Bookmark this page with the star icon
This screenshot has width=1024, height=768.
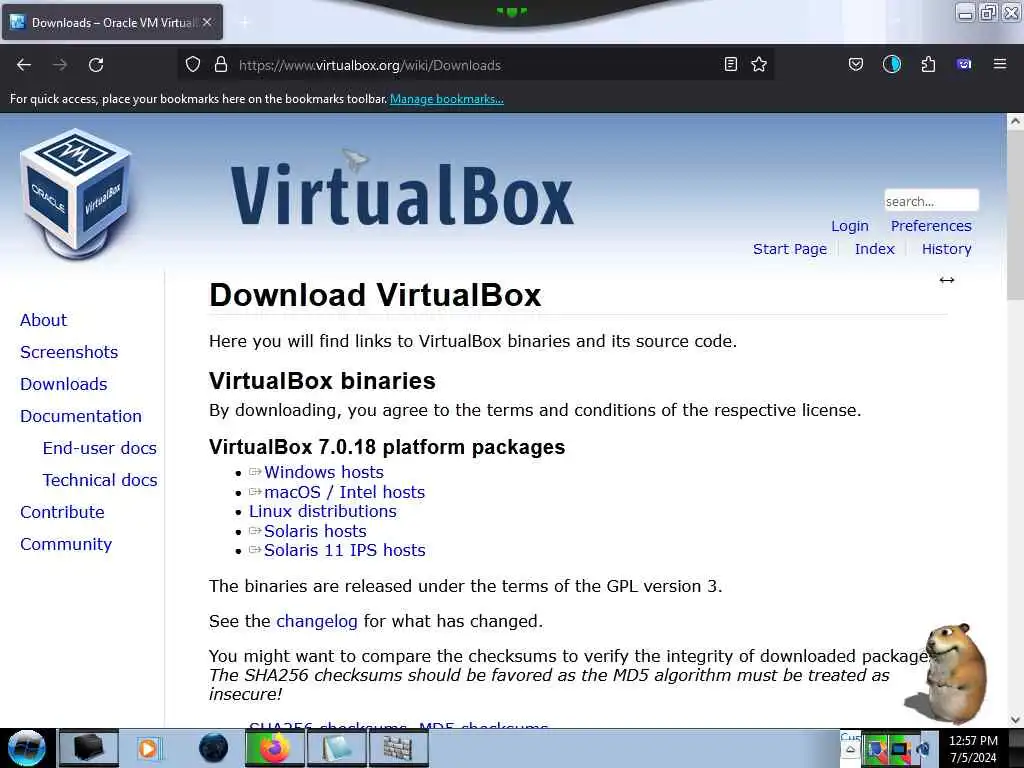(759, 64)
